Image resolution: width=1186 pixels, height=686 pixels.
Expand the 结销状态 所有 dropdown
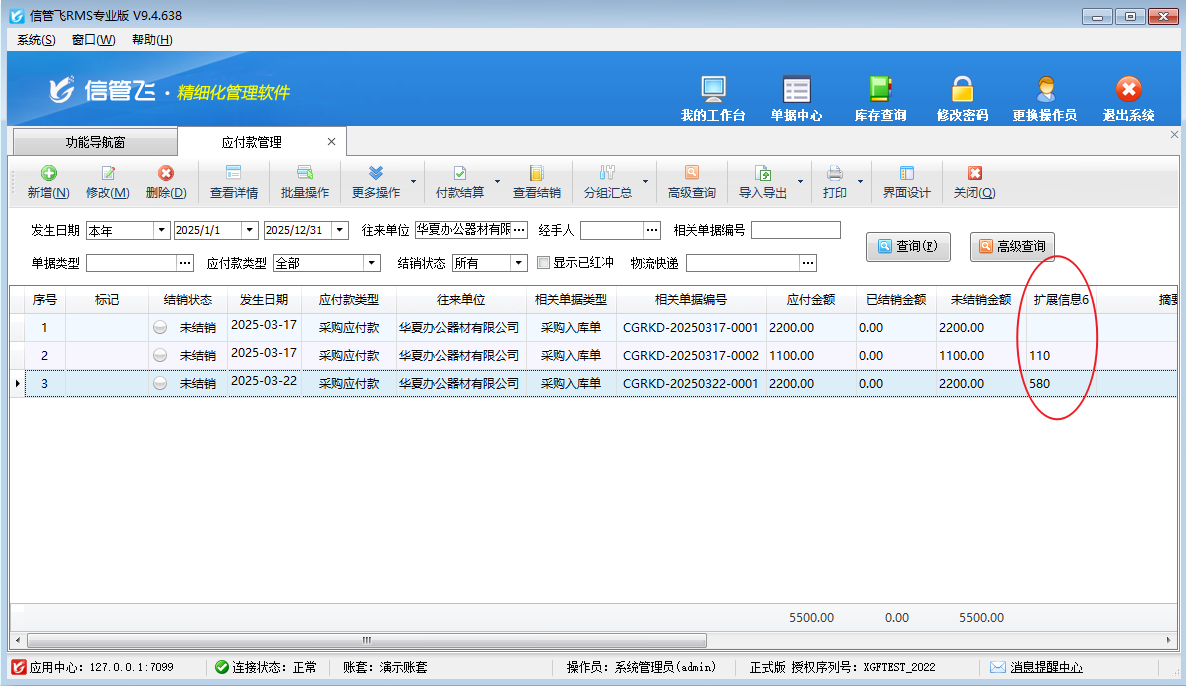518,263
